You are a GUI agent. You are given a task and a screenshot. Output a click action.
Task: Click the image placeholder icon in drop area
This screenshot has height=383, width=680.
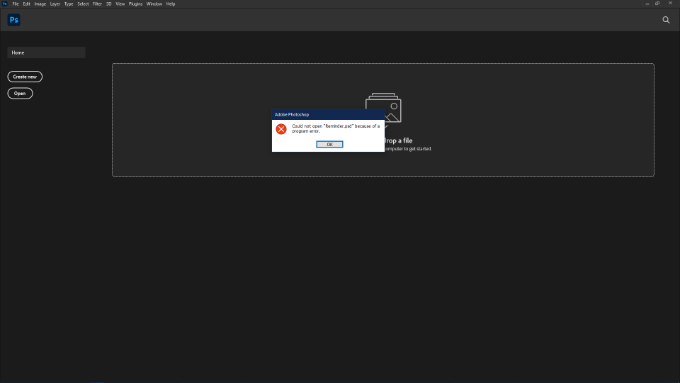pyautogui.click(x=383, y=108)
